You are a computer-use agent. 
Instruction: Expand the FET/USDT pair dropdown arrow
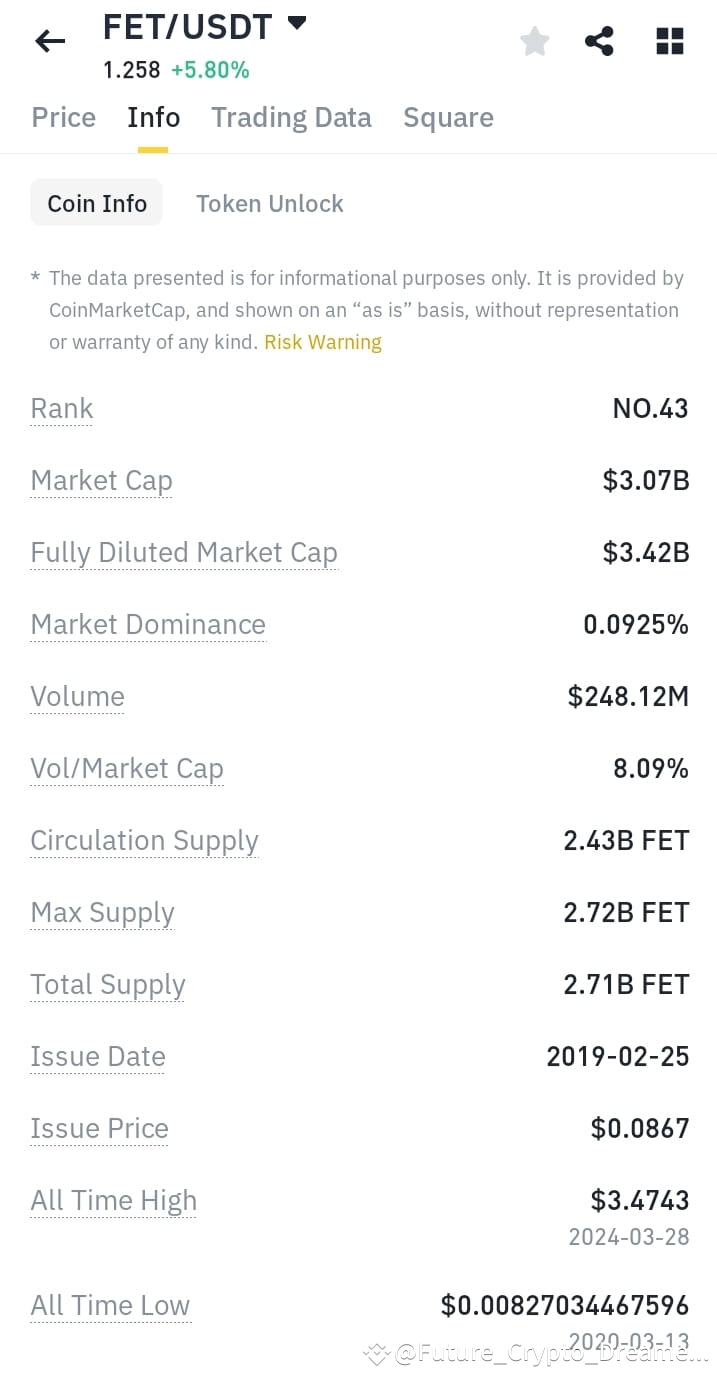click(296, 24)
